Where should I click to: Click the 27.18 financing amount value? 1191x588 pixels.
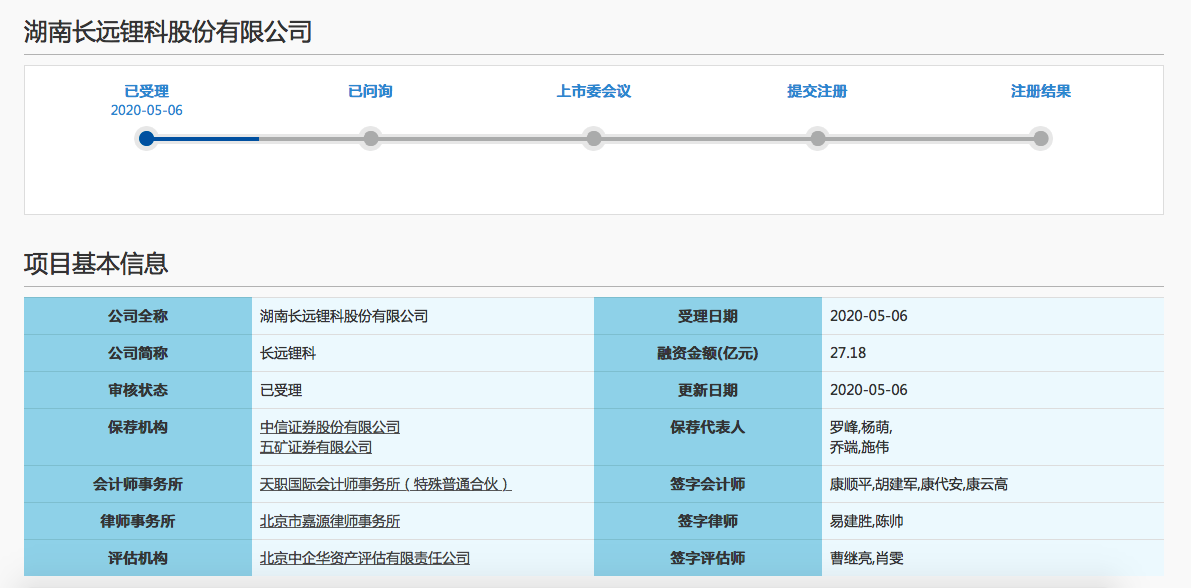(x=848, y=353)
